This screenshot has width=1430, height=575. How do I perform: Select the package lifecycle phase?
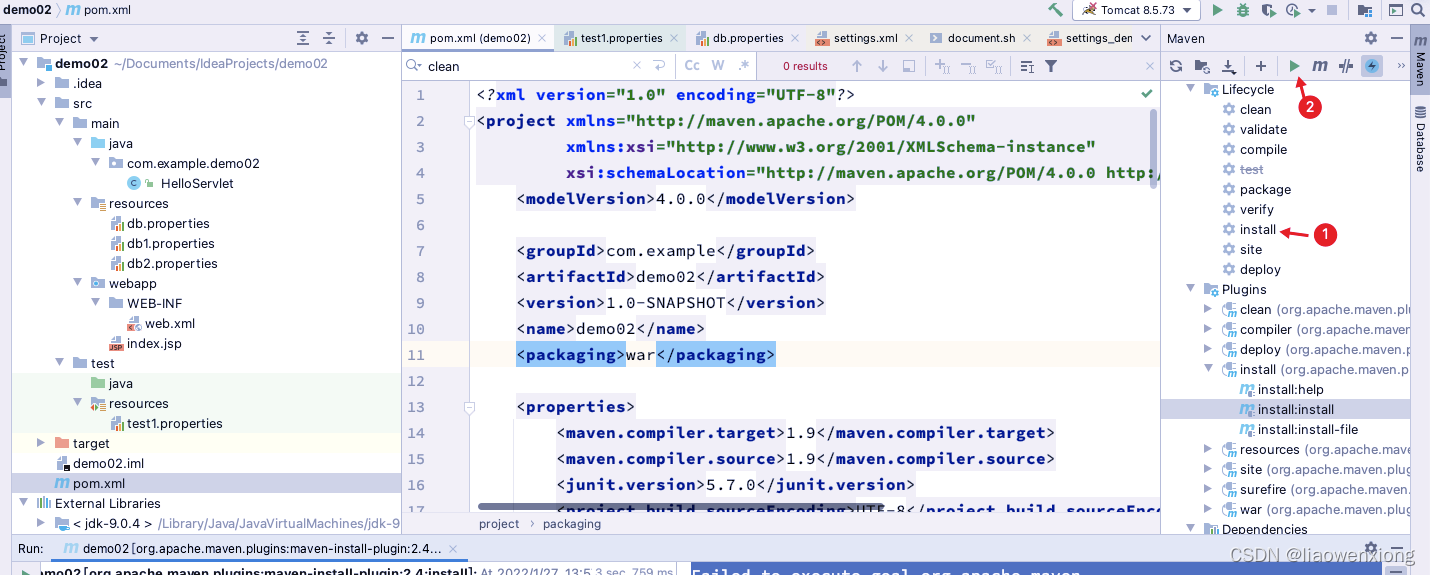pos(1265,189)
